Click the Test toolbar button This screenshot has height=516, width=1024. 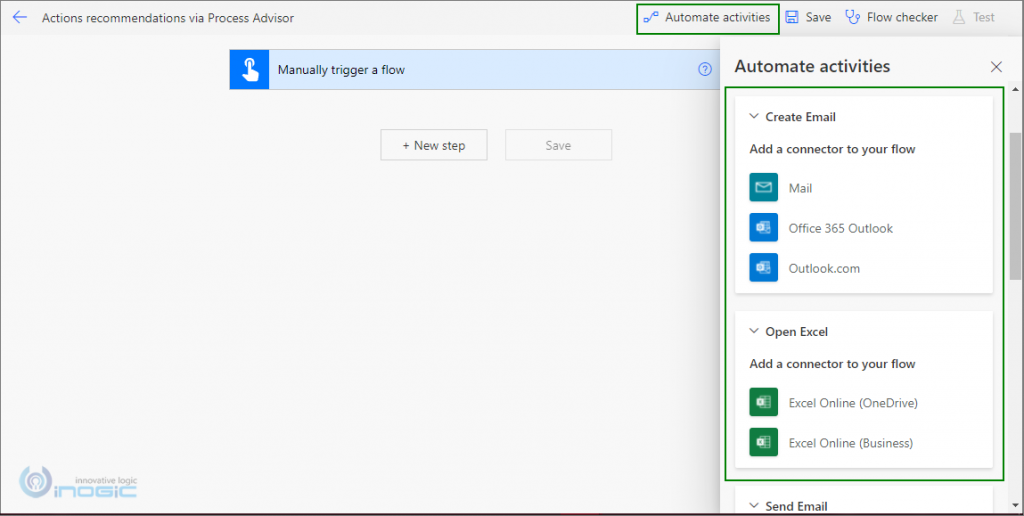973,17
